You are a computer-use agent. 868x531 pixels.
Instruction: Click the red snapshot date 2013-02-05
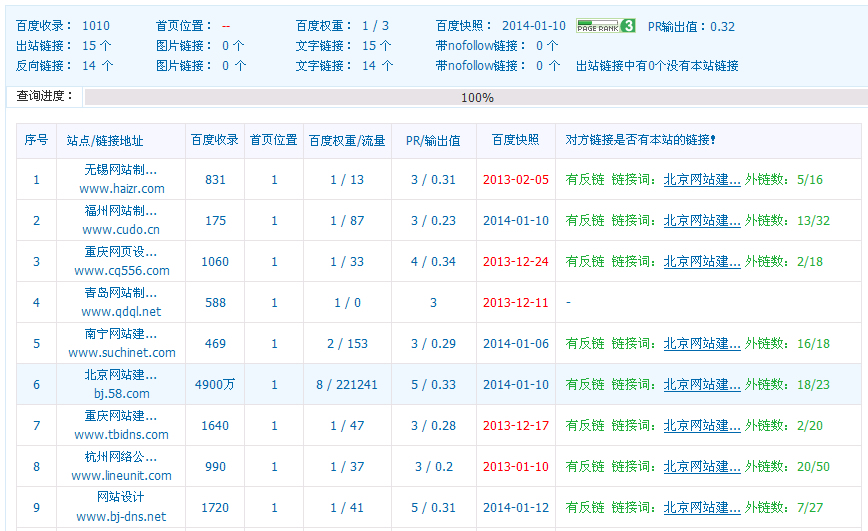point(516,180)
